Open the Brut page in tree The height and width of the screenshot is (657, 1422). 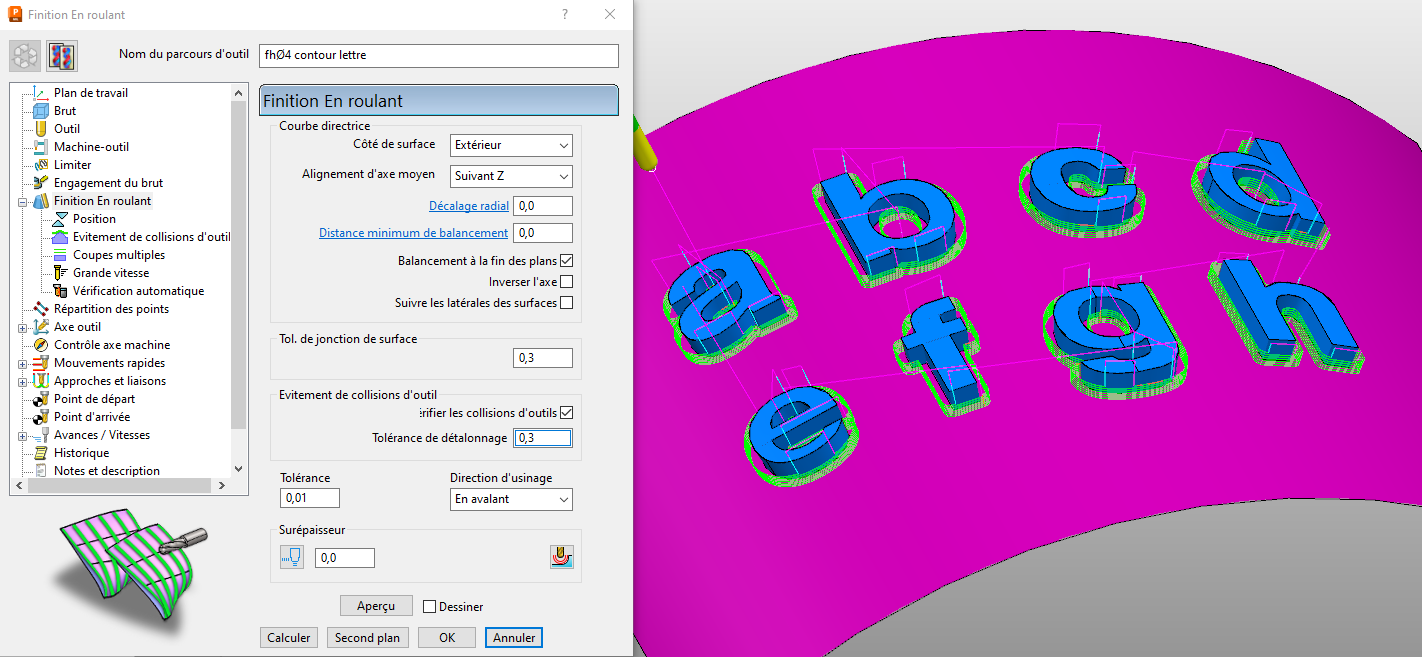(64, 111)
